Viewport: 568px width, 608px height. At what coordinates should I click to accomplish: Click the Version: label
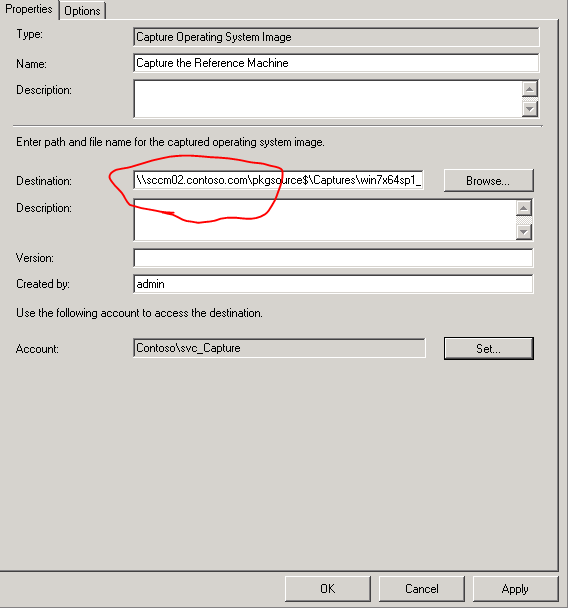(35, 258)
